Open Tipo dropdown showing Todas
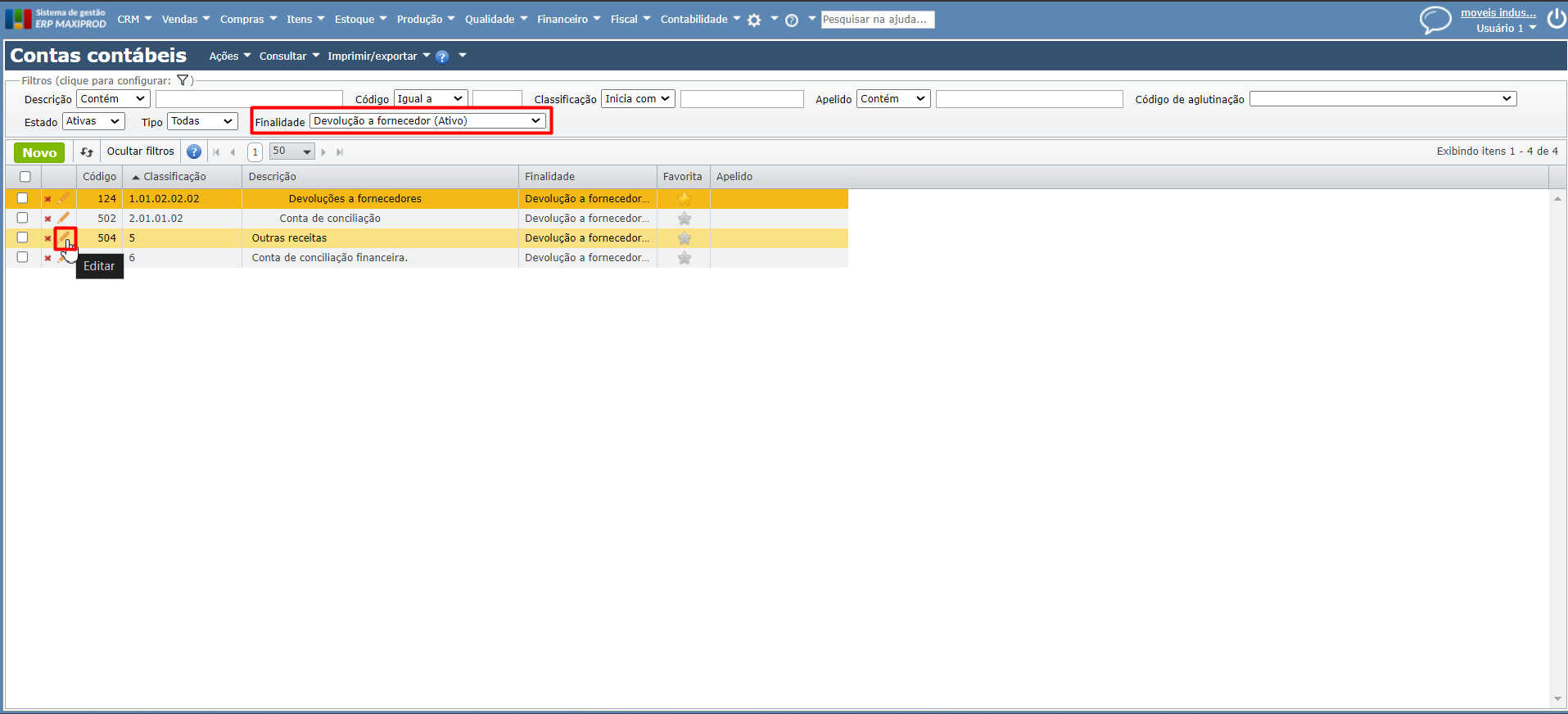The height and width of the screenshot is (714, 1568). click(x=202, y=121)
